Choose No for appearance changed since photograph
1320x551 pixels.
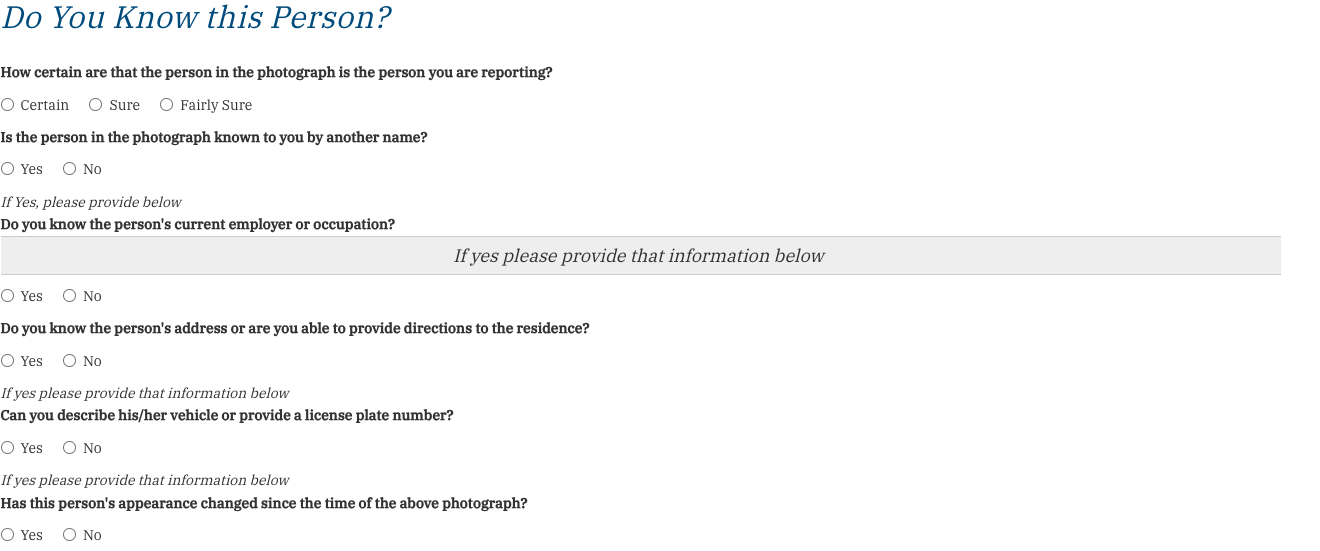point(70,535)
